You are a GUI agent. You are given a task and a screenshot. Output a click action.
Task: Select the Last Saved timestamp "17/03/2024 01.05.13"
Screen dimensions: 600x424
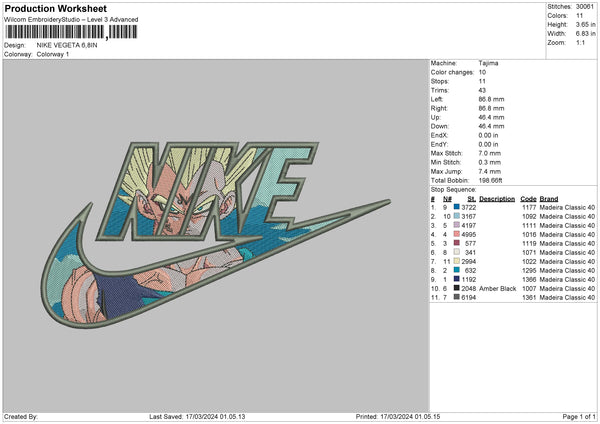pos(215,417)
